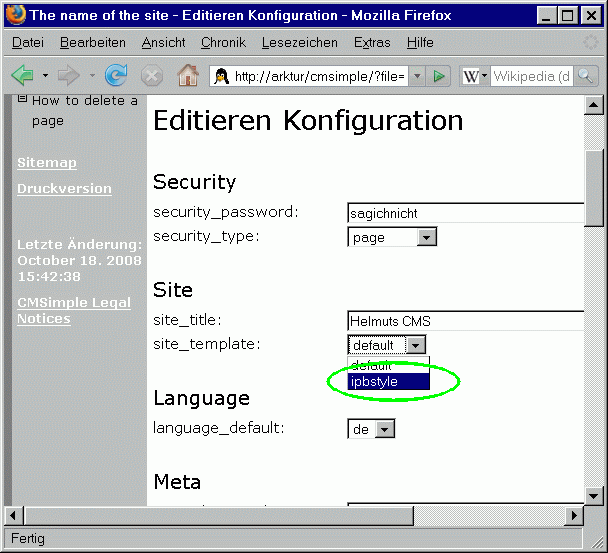The height and width of the screenshot is (553, 608).
Task: Open the back button history dropdown arrow
Action: 45,76
